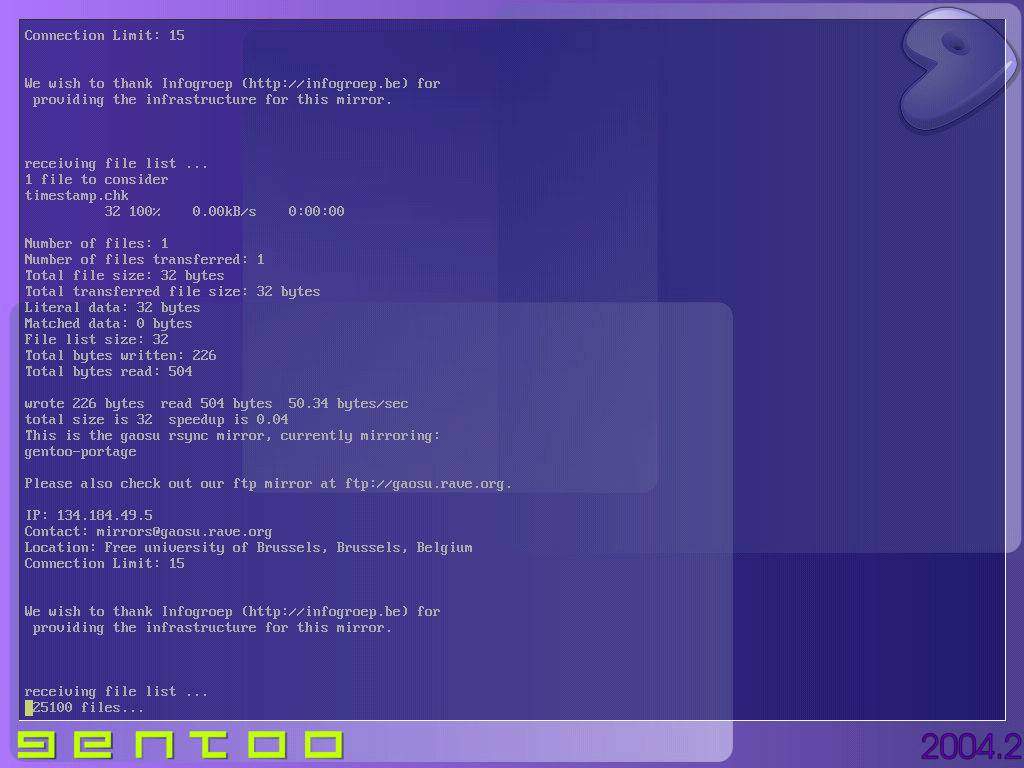Select 'total size is 32 speedup is 0.04'
The height and width of the screenshot is (768, 1024).
[x=156, y=419]
